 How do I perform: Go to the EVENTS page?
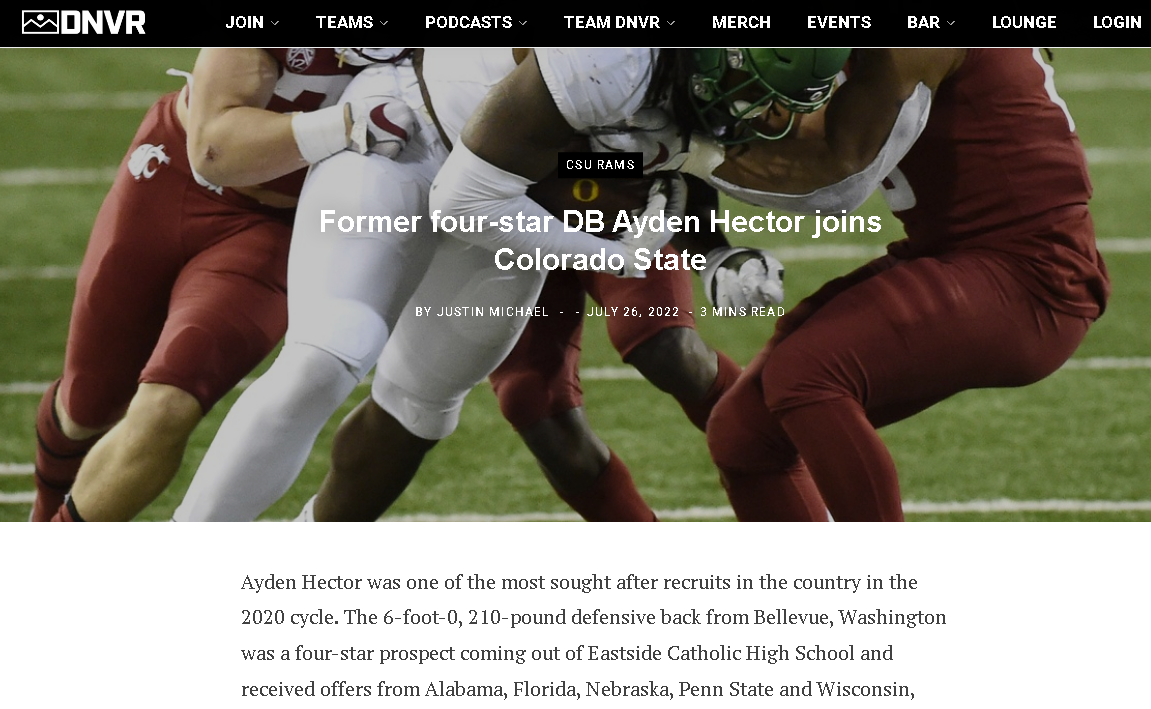pos(839,22)
